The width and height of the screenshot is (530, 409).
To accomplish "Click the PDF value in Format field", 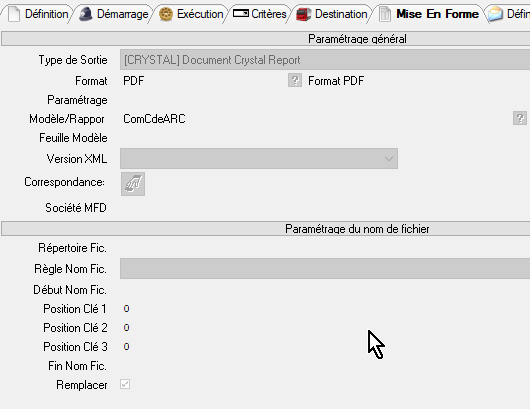I will pos(134,81).
